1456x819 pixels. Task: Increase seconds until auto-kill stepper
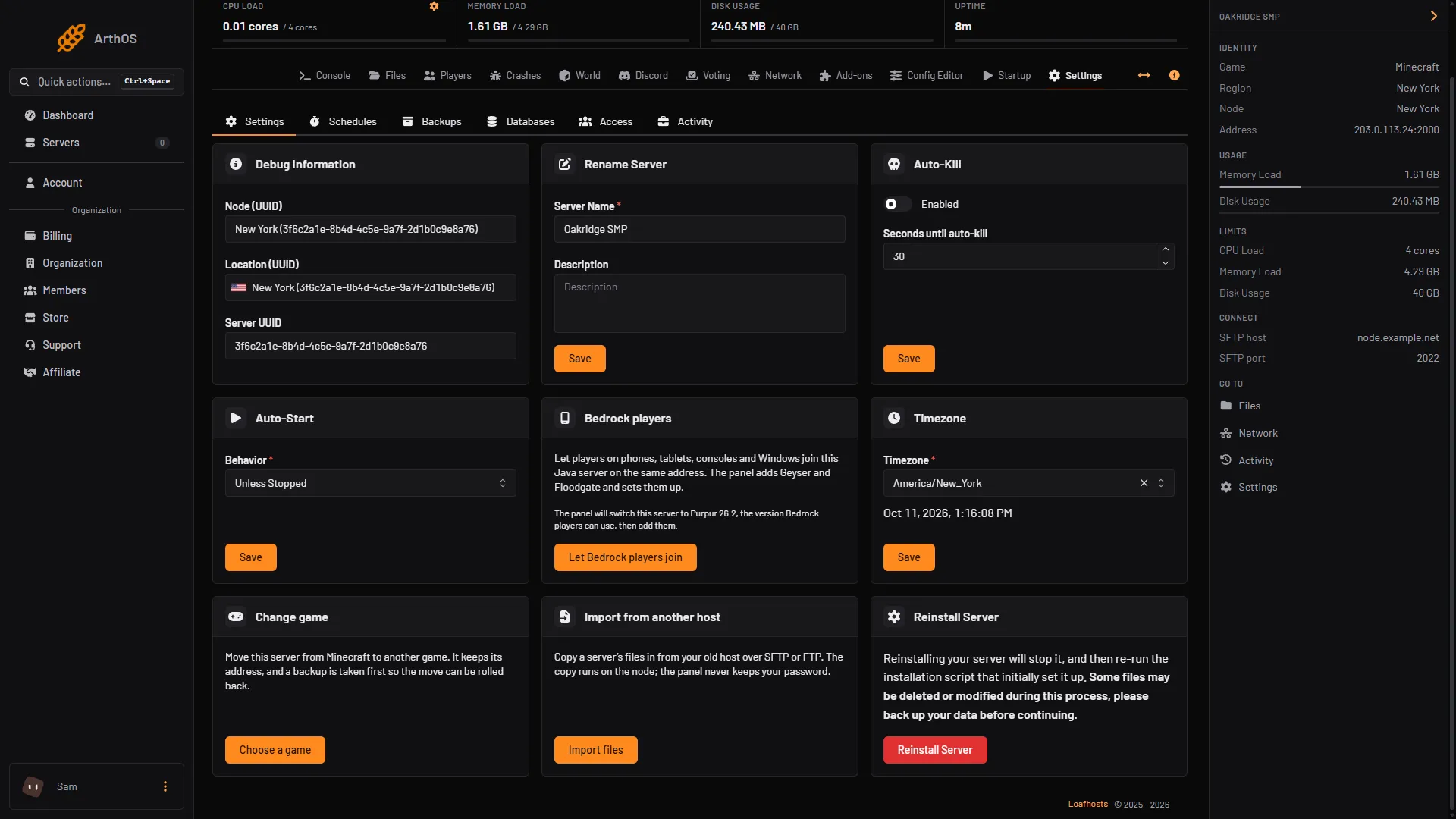coord(1166,249)
